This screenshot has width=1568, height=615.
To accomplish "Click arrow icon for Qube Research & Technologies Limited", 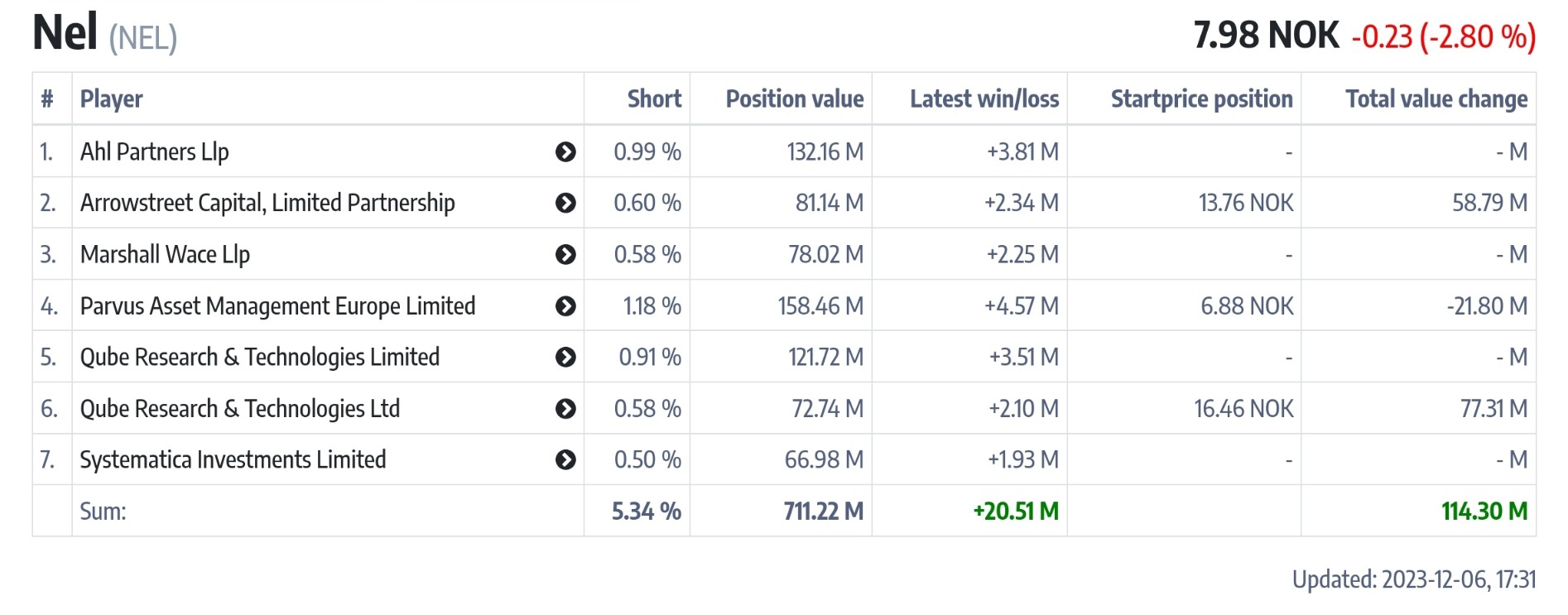I will click(565, 357).
